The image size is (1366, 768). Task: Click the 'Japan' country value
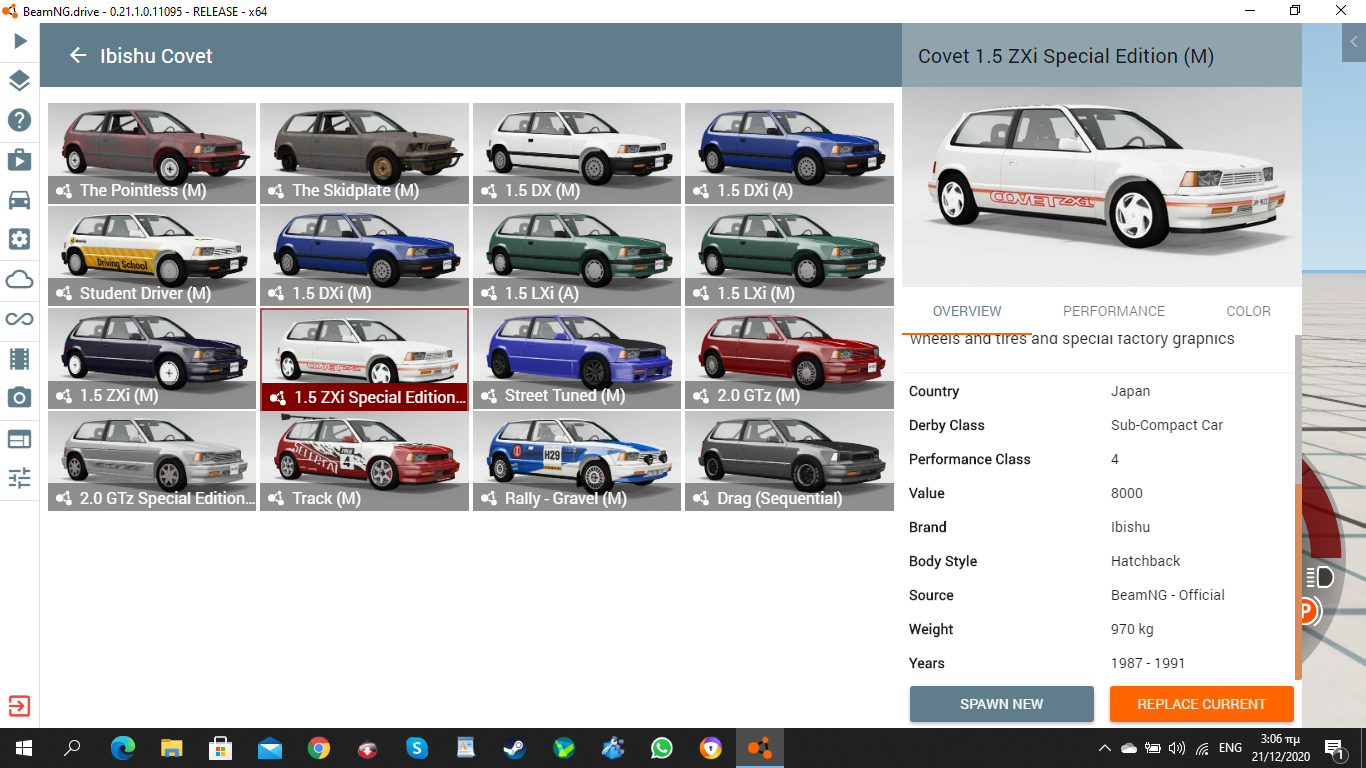pos(1130,391)
